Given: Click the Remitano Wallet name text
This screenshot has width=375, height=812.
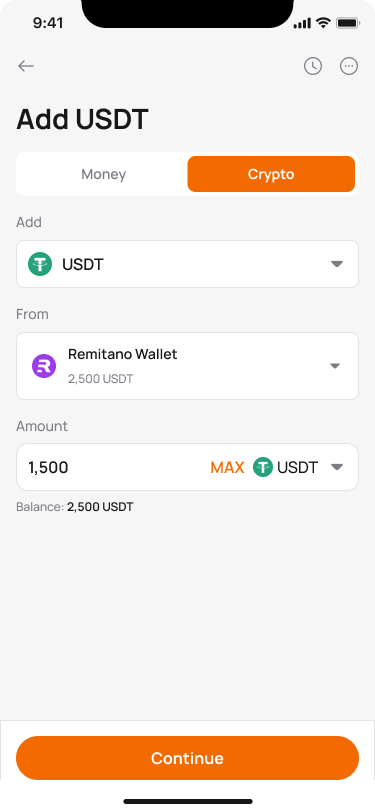Looking at the screenshot, I should [x=123, y=354].
